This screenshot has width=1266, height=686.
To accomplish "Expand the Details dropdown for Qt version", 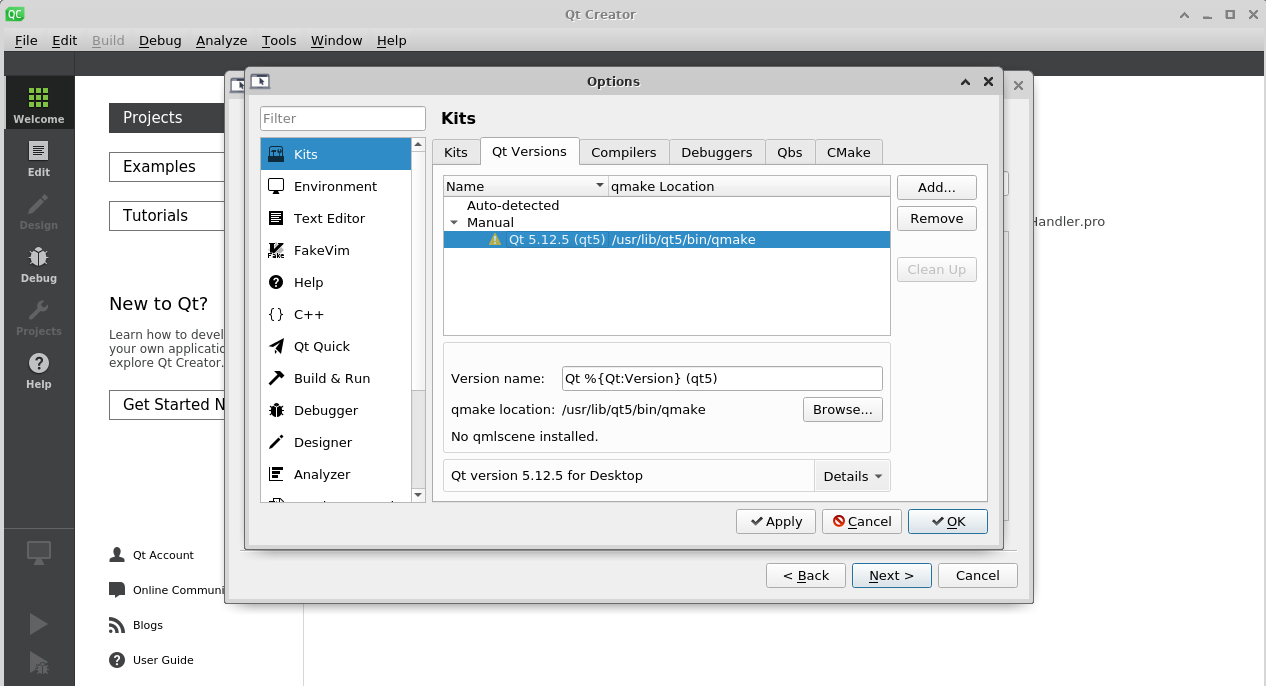I will [x=852, y=476].
